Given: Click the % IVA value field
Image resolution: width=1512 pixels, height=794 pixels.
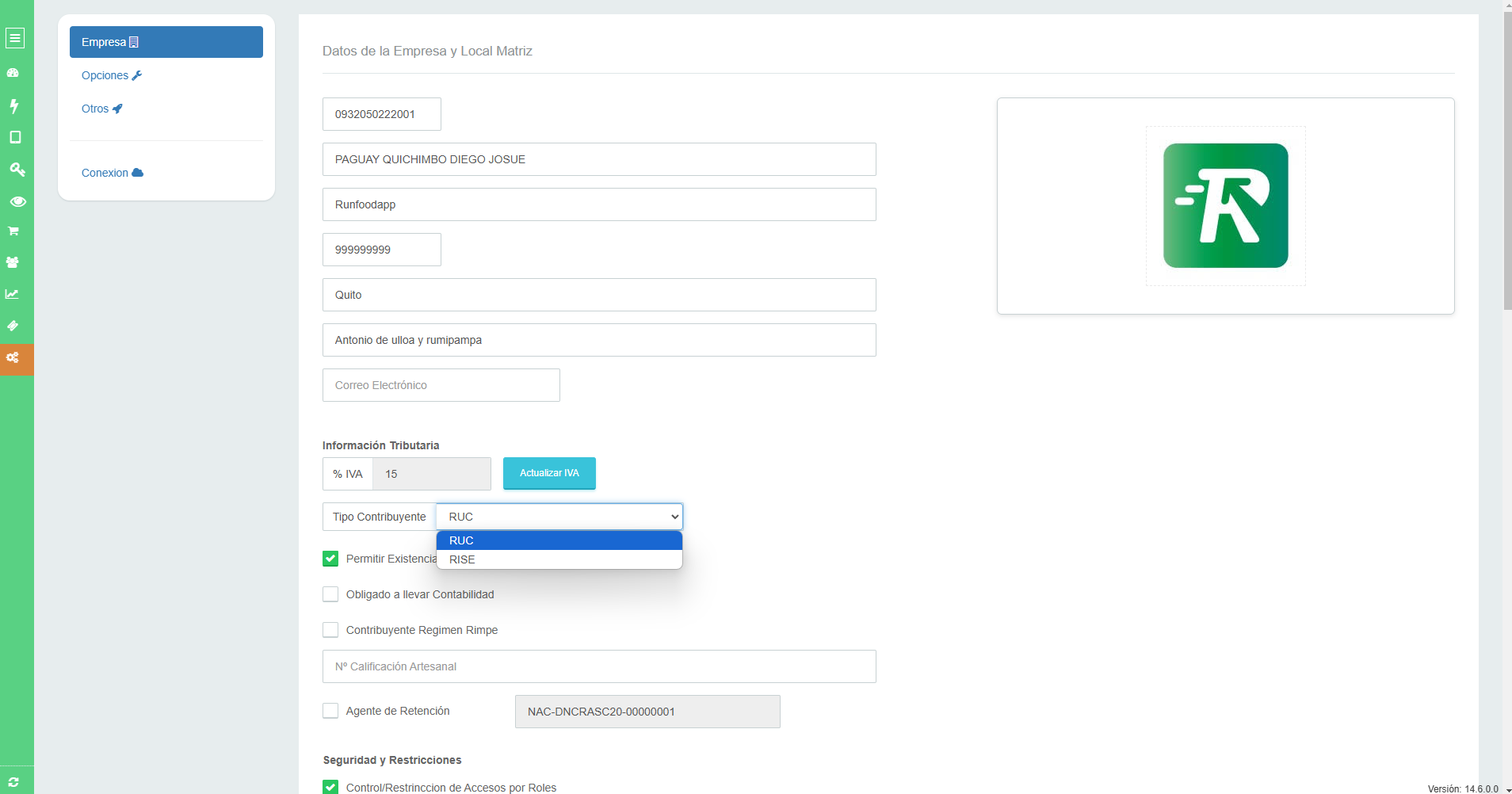Looking at the screenshot, I should [432, 474].
